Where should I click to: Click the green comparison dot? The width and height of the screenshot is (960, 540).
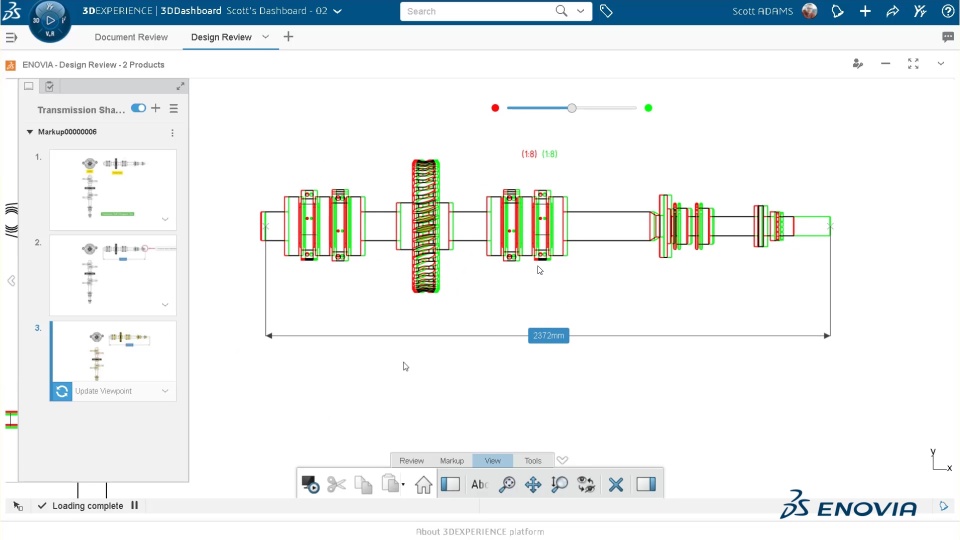pyautogui.click(x=648, y=108)
